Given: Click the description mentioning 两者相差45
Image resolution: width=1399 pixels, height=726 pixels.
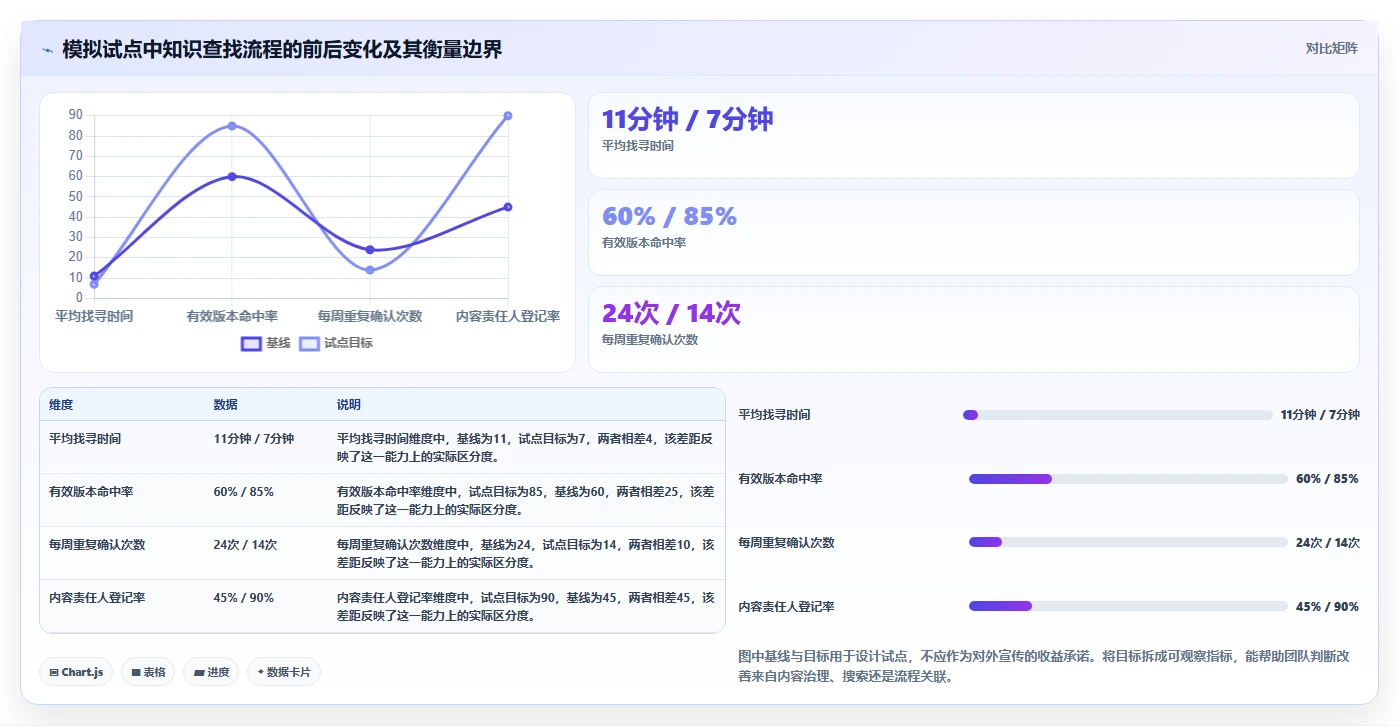Looking at the screenshot, I should (x=526, y=606).
